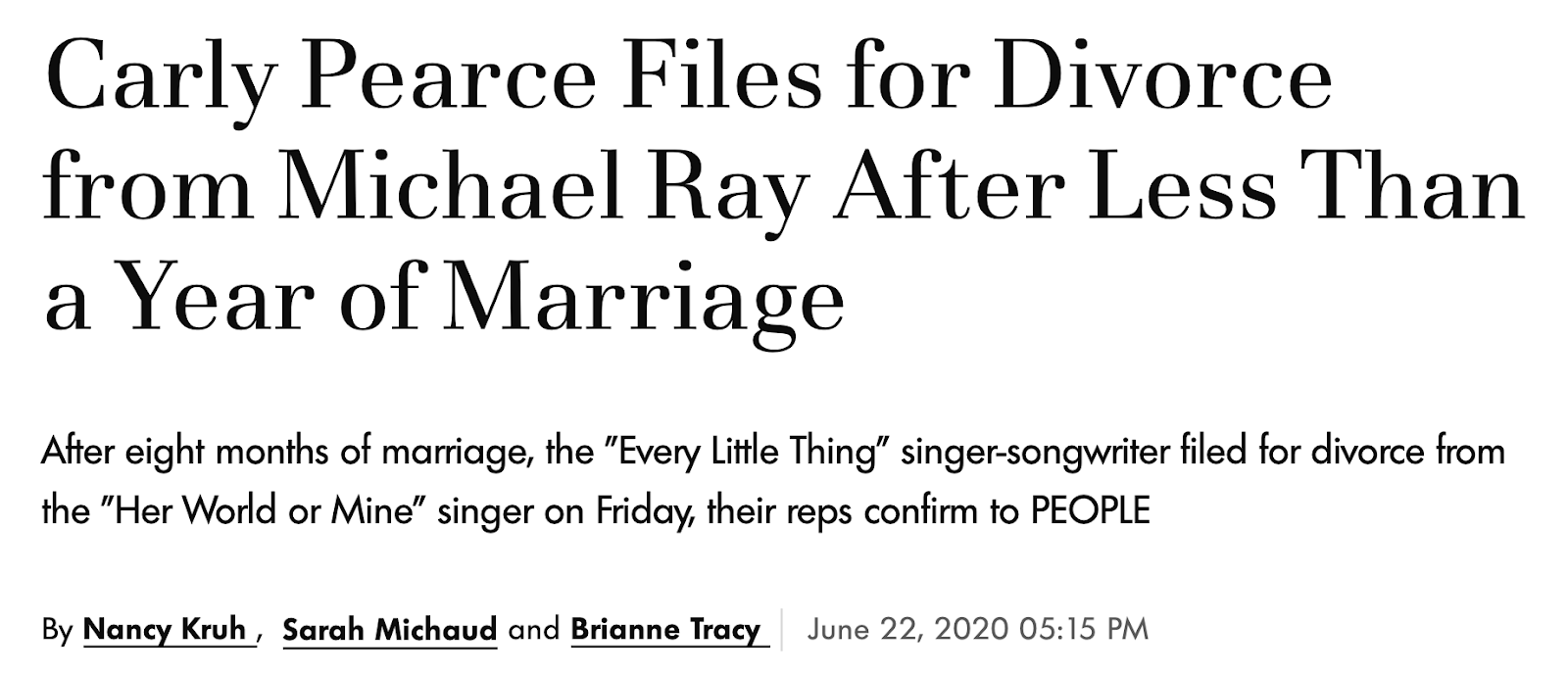Image resolution: width=1568 pixels, height=675 pixels.
Task: Click the article subheading paragraph
Action: tap(773, 481)
